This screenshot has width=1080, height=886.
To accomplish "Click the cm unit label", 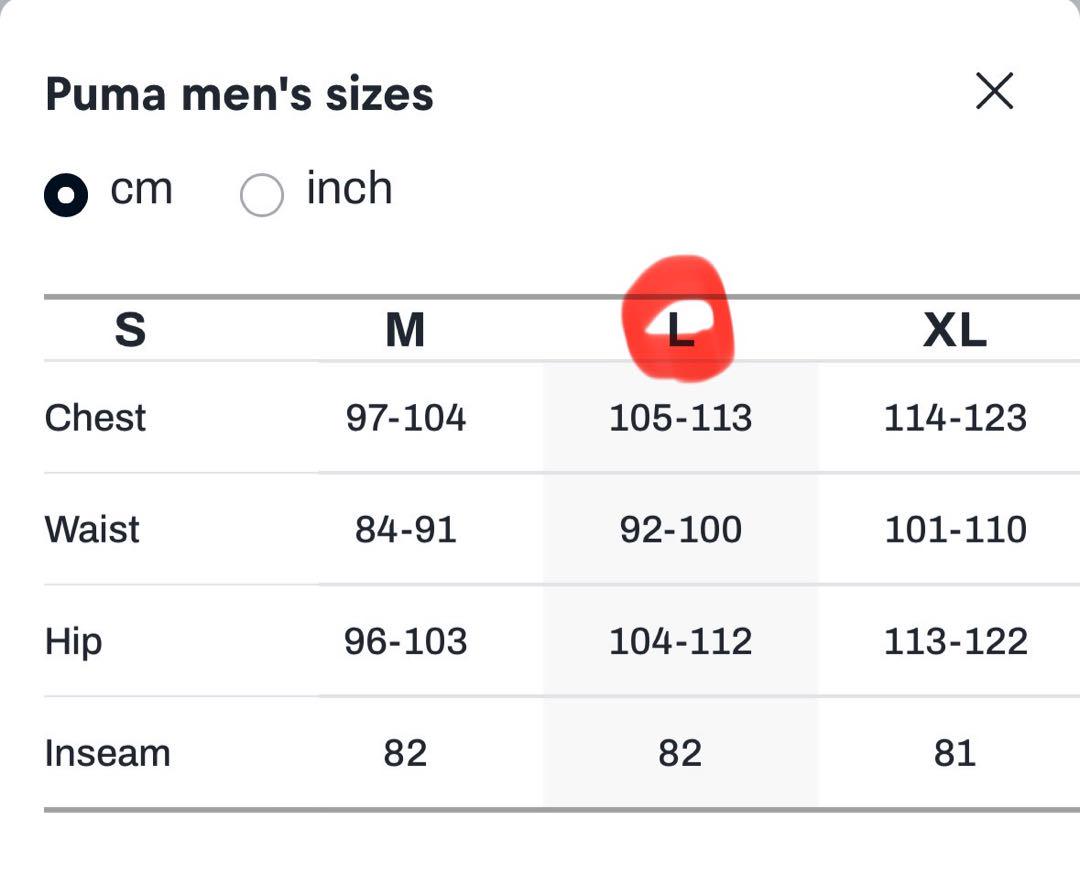I will [x=141, y=189].
